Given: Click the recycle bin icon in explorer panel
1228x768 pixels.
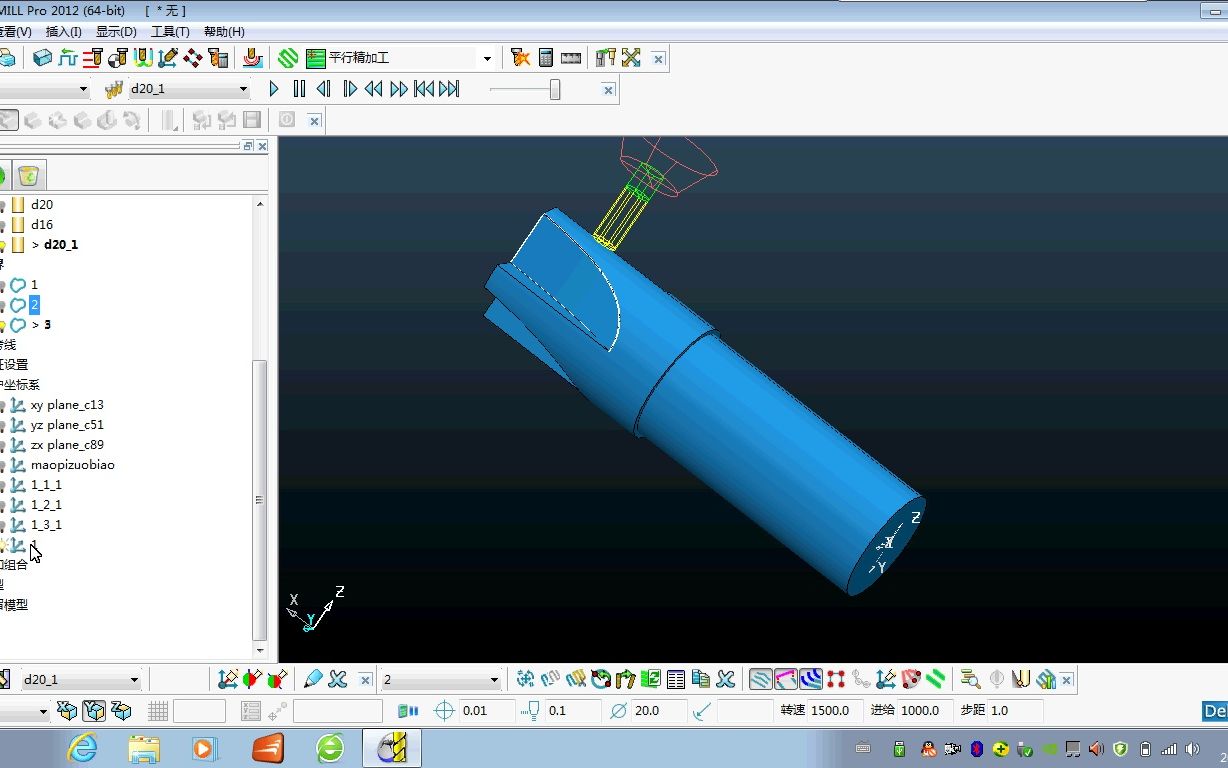Looking at the screenshot, I should click(30, 176).
